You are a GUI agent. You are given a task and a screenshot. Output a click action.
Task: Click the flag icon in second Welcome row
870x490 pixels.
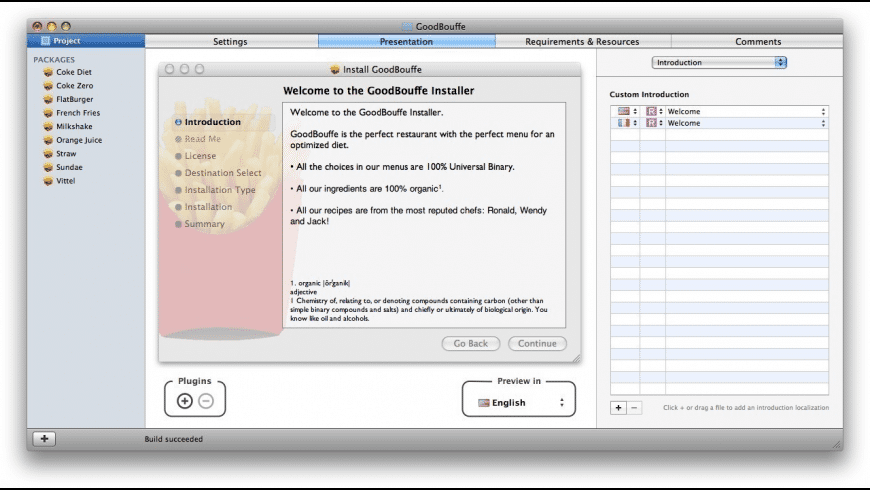624,123
